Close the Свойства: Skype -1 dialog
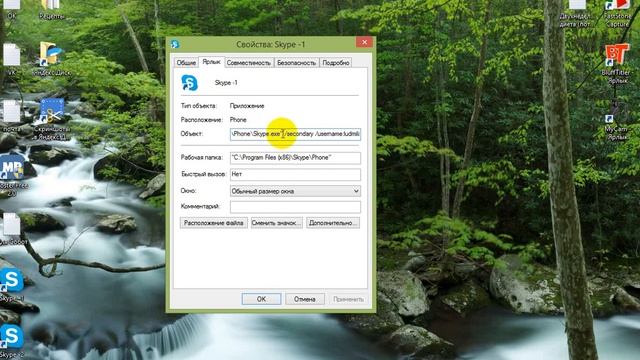 click(364, 42)
